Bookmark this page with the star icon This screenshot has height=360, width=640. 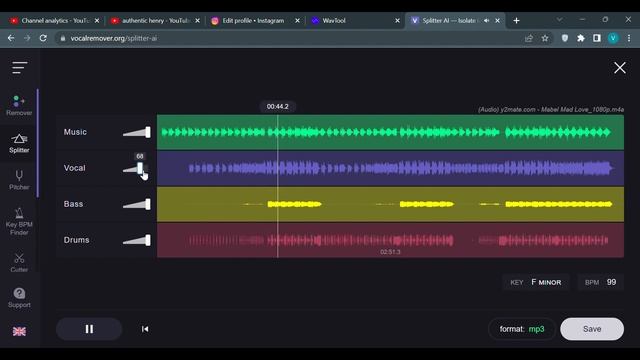coord(545,38)
